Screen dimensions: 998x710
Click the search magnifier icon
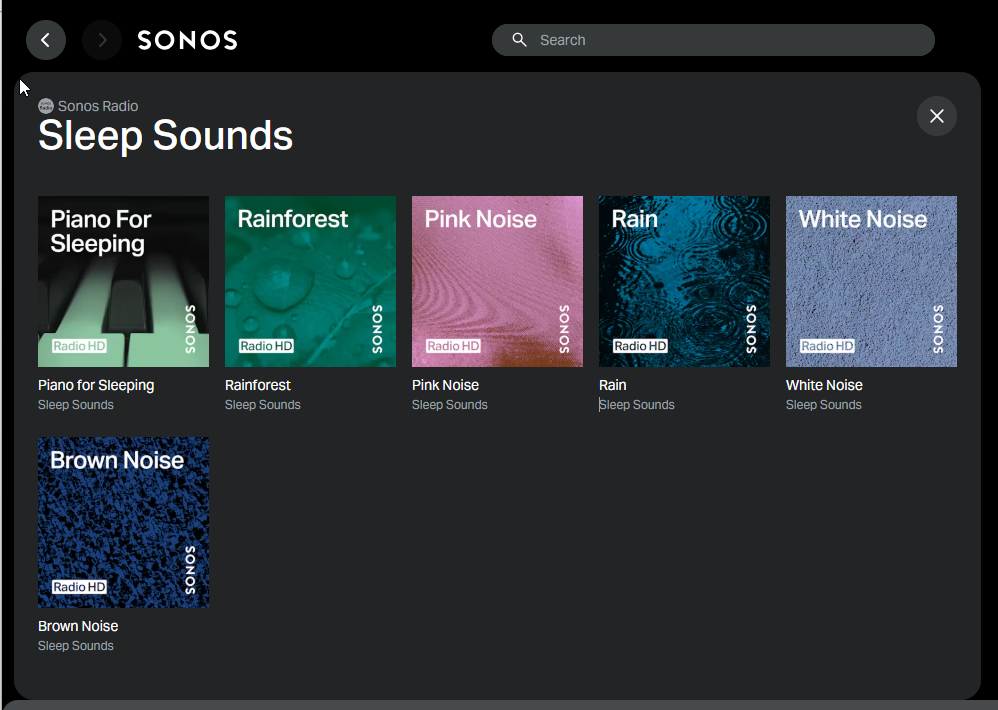pyautogui.click(x=519, y=40)
